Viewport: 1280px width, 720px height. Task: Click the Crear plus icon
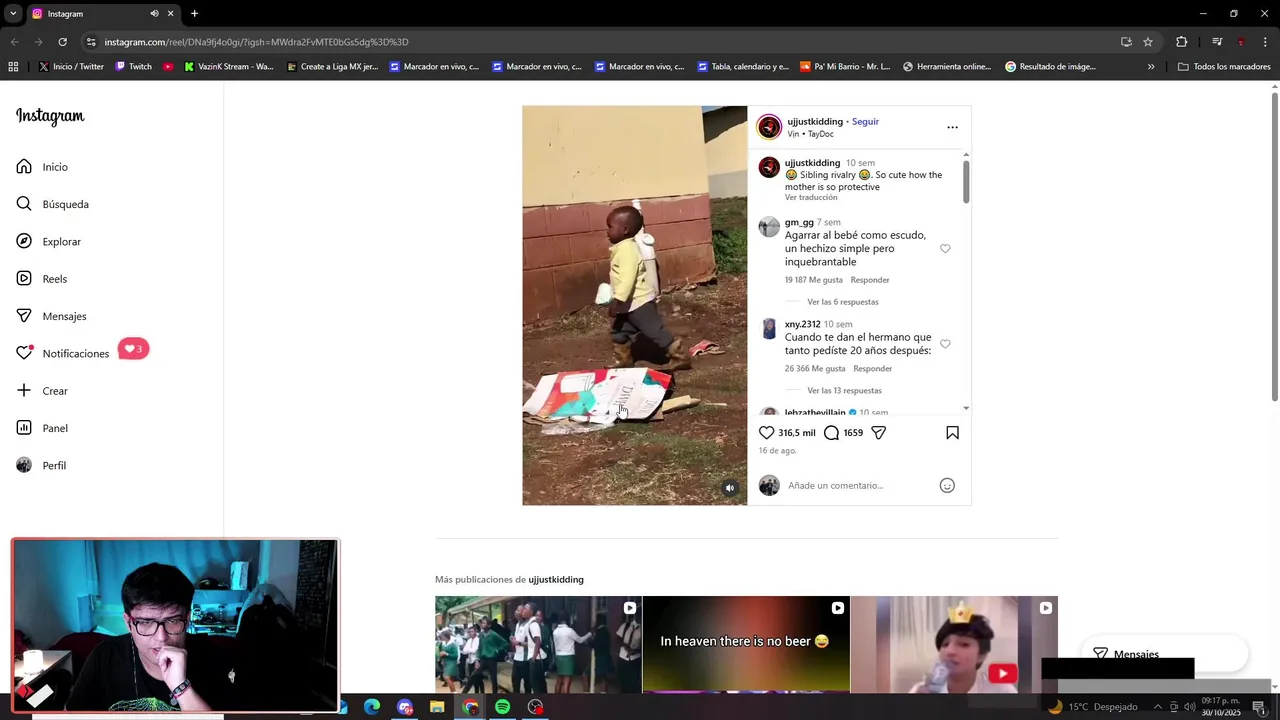(24, 390)
